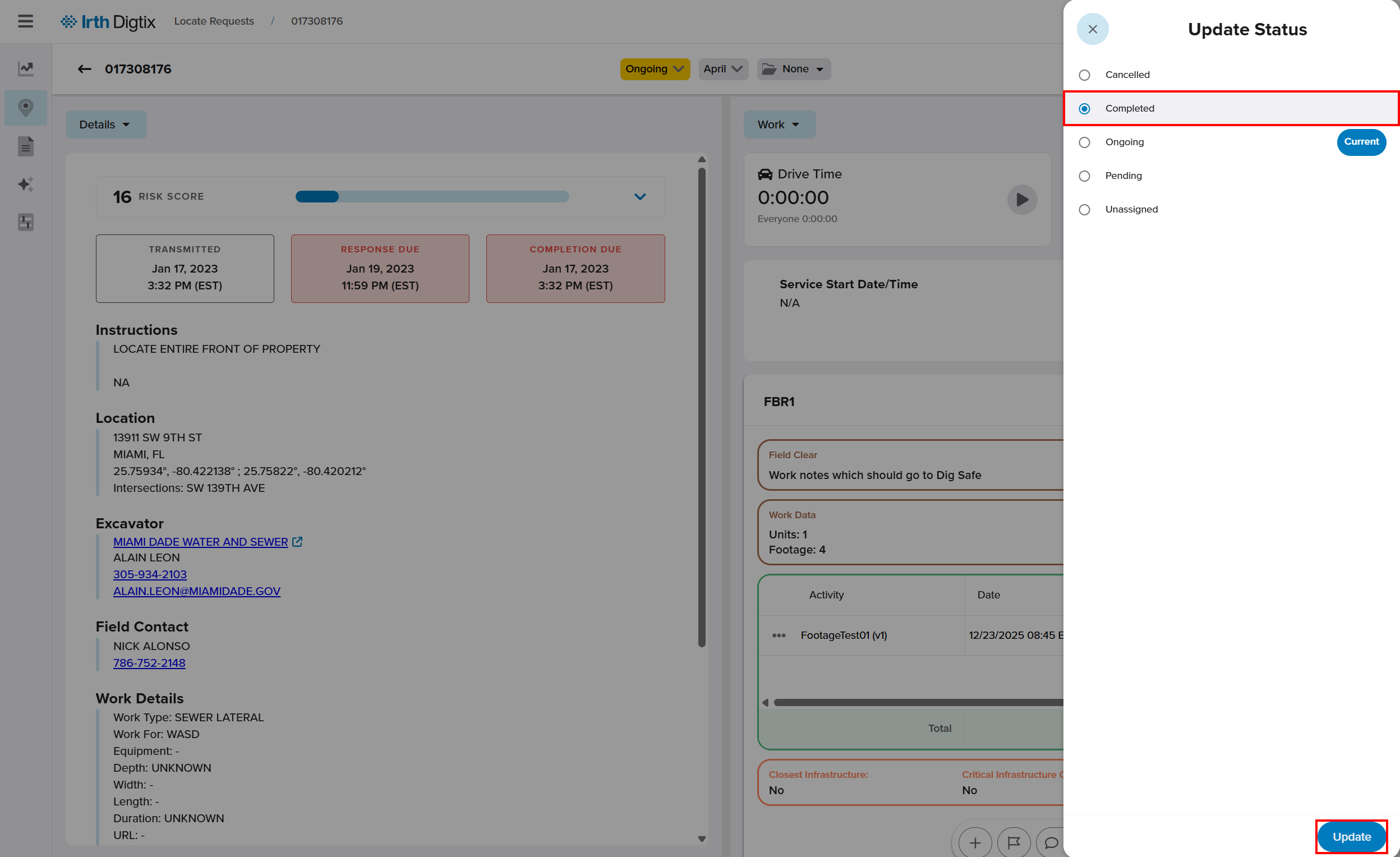Open the Work dropdown menu
This screenshot has height=857, width=1400.
[779, 125]
